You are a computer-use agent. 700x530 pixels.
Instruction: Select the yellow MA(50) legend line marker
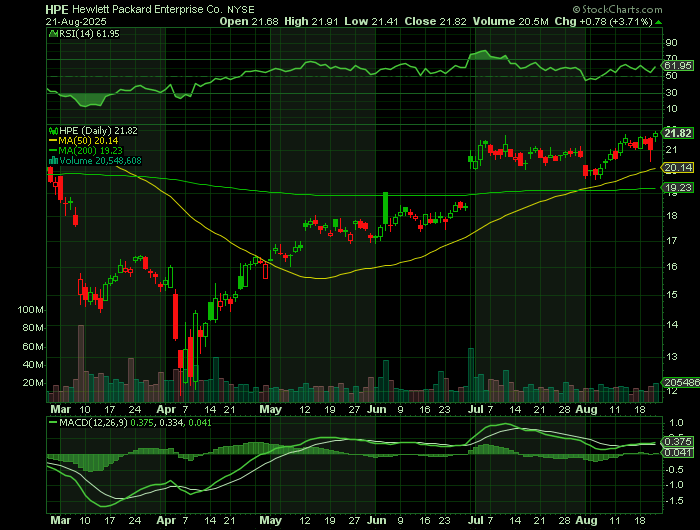pyautogui.click(x=54, y=141)
